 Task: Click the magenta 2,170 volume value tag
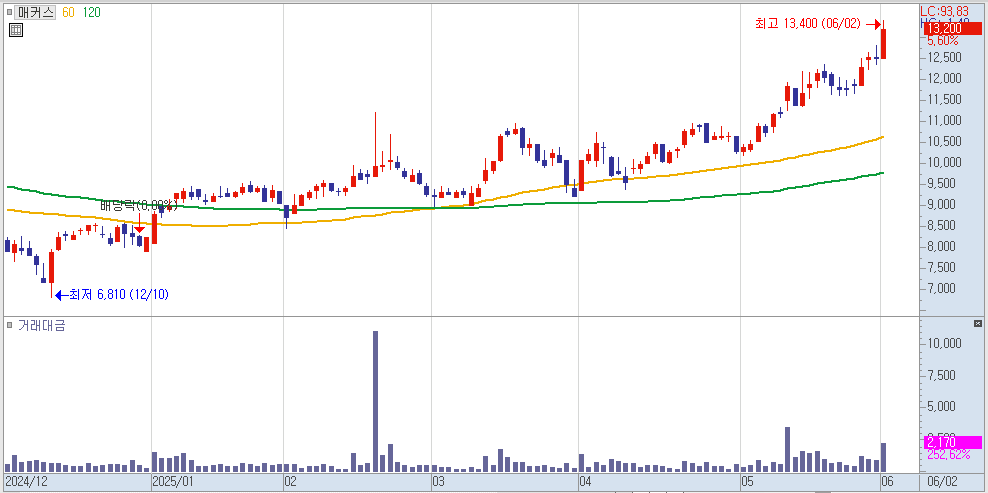(x=952, y=443)
